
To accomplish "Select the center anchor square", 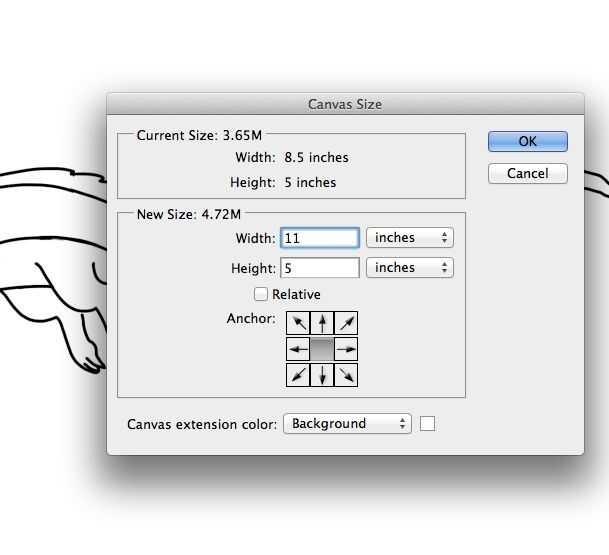I will click(x=322, y=349).
